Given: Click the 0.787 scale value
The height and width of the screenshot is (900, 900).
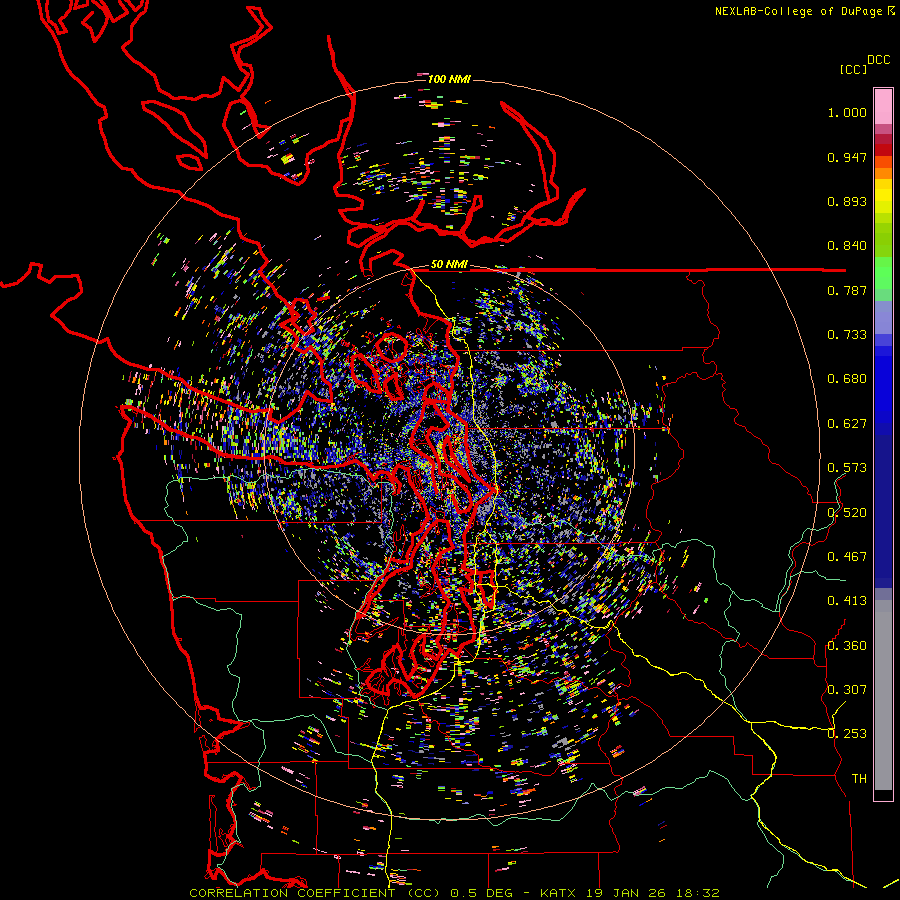Looking at the screenshot, I should (847, 290).
